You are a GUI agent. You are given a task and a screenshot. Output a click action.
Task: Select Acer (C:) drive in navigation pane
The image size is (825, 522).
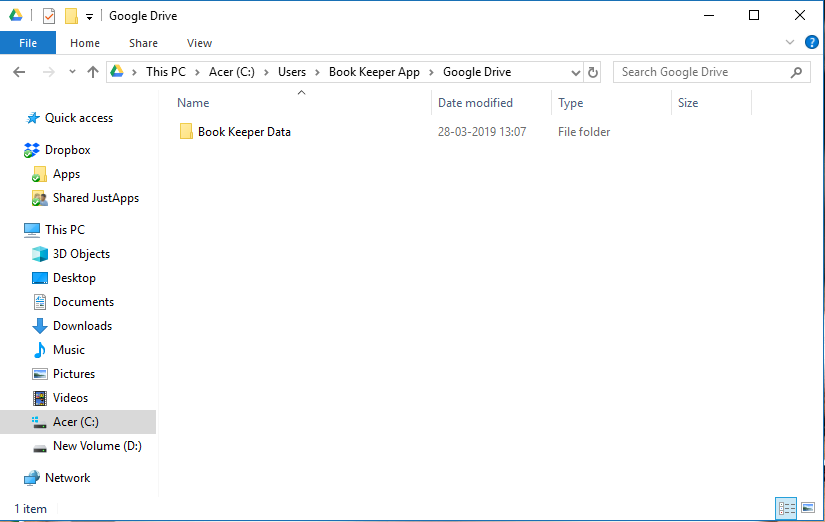tap(78, 422)
